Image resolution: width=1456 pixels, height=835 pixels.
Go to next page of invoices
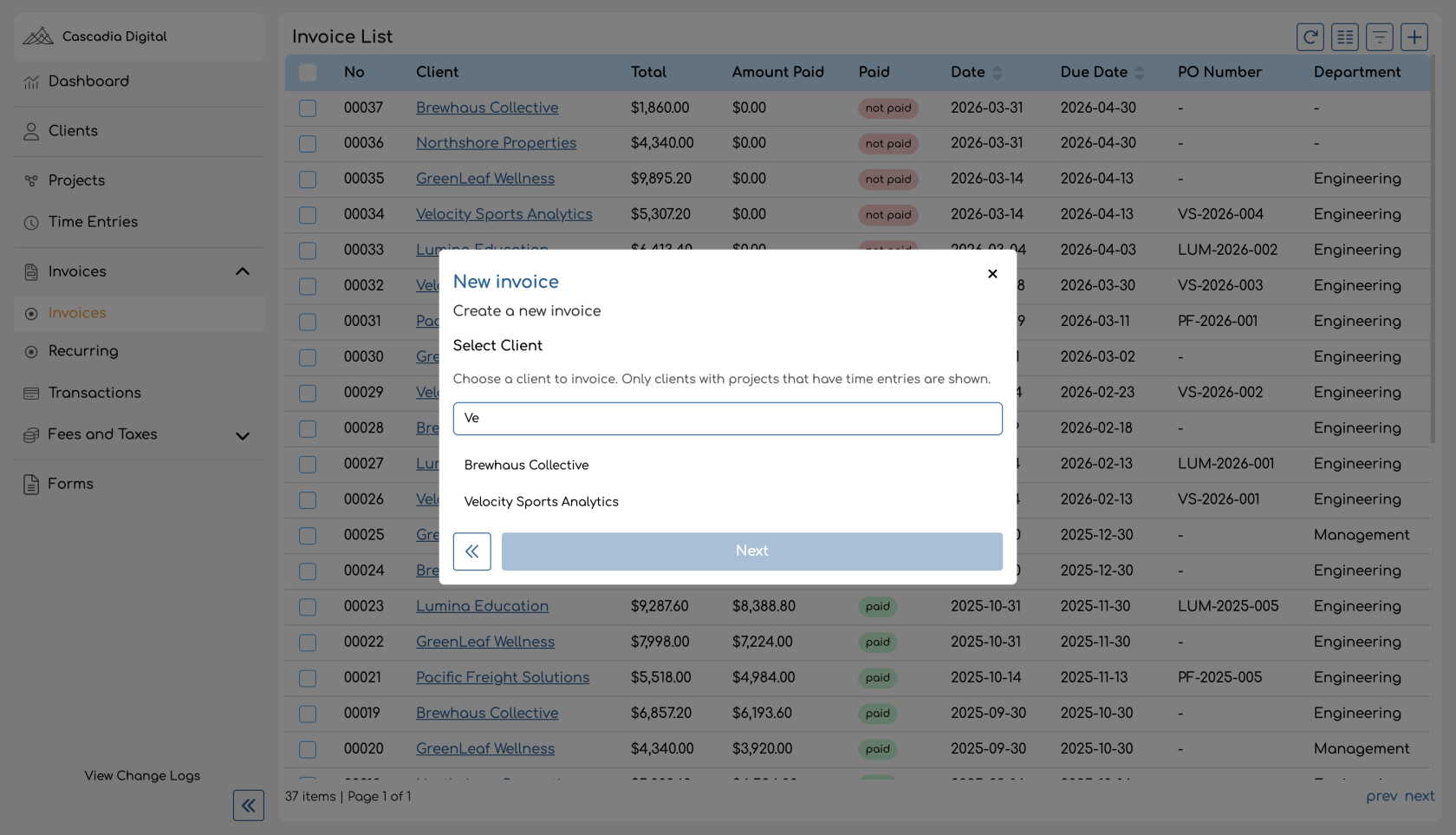[1419, 796]
